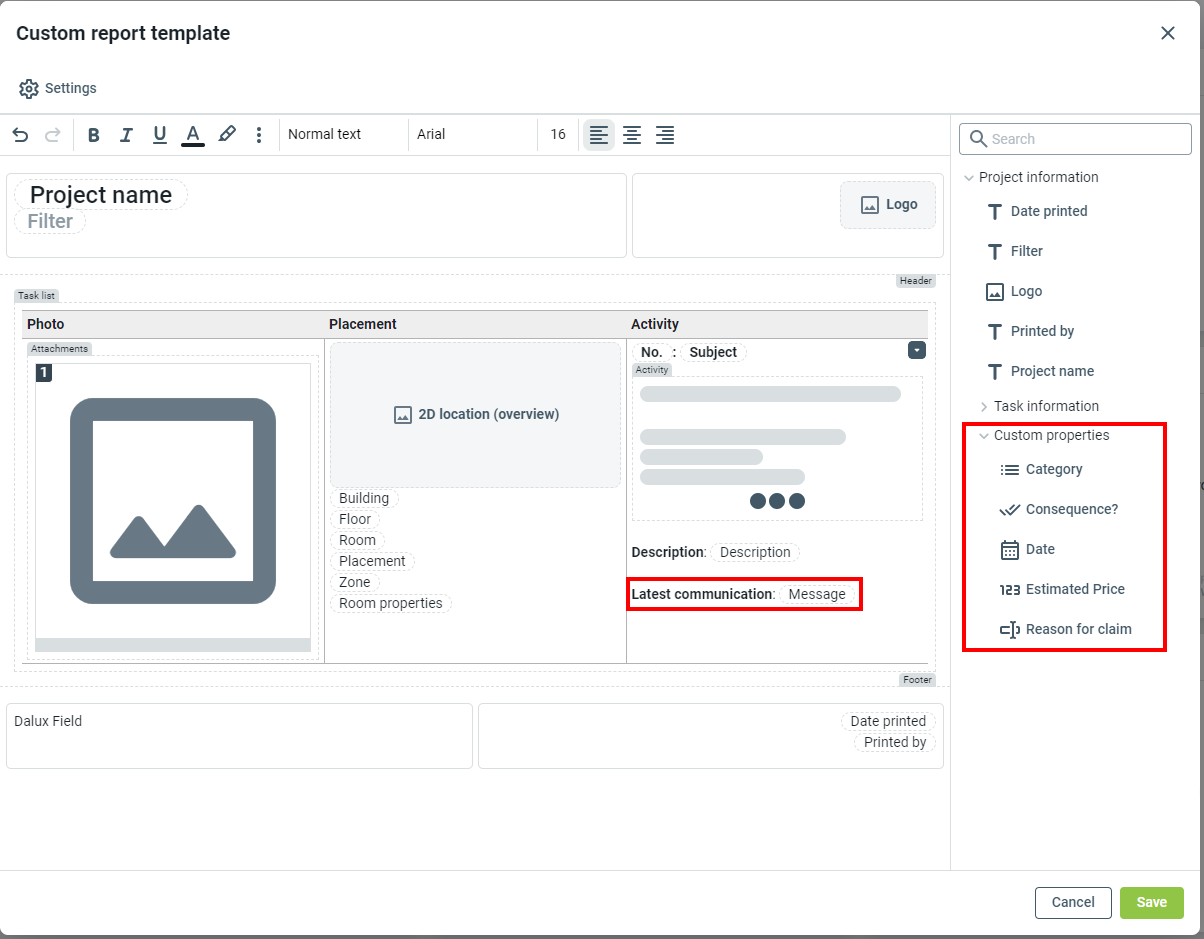The height and width of the screenshot is (939, 1204).
Task: Center align the text
Action: tap(632, 135)
